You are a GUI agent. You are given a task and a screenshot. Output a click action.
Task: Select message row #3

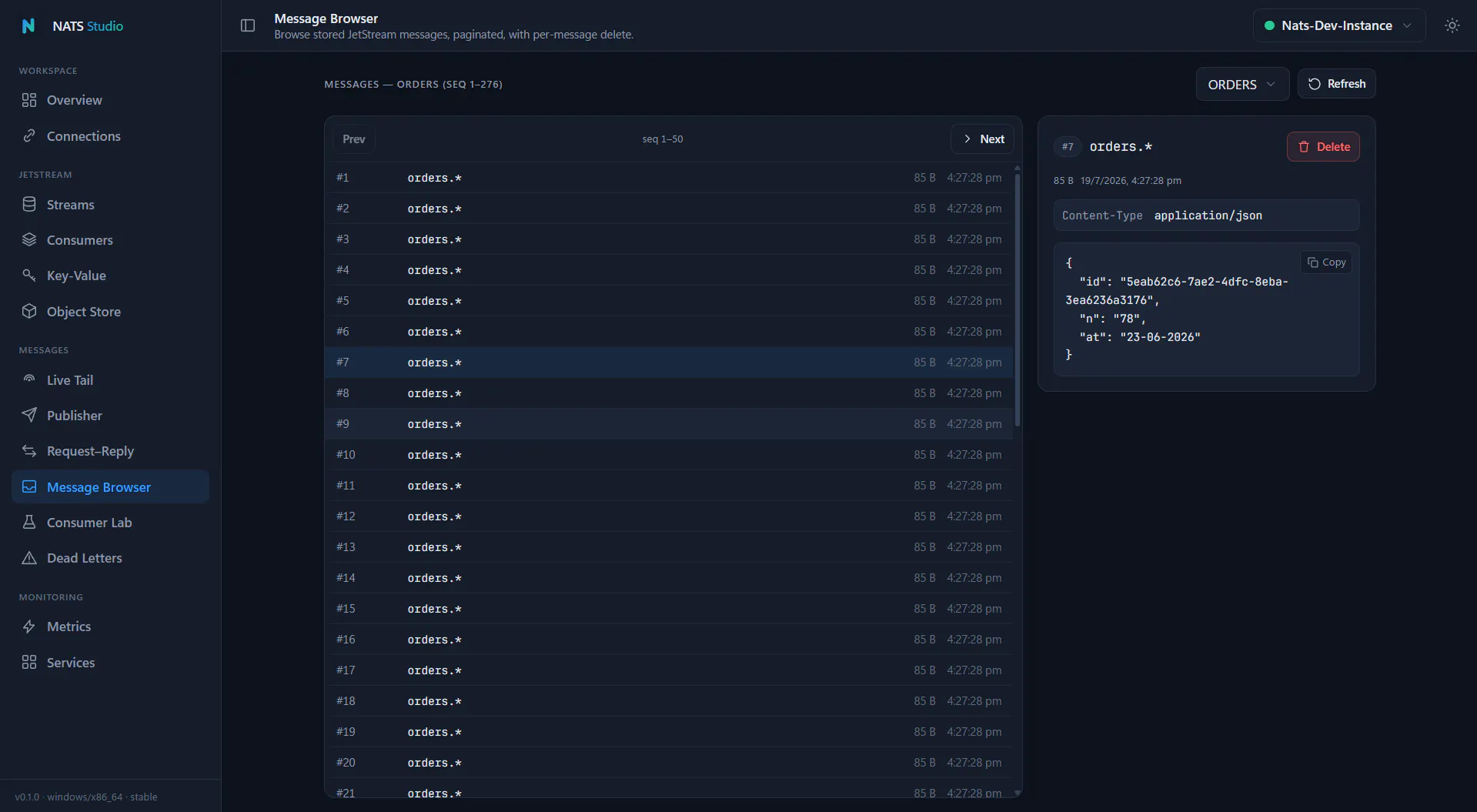tap(669, 239)
